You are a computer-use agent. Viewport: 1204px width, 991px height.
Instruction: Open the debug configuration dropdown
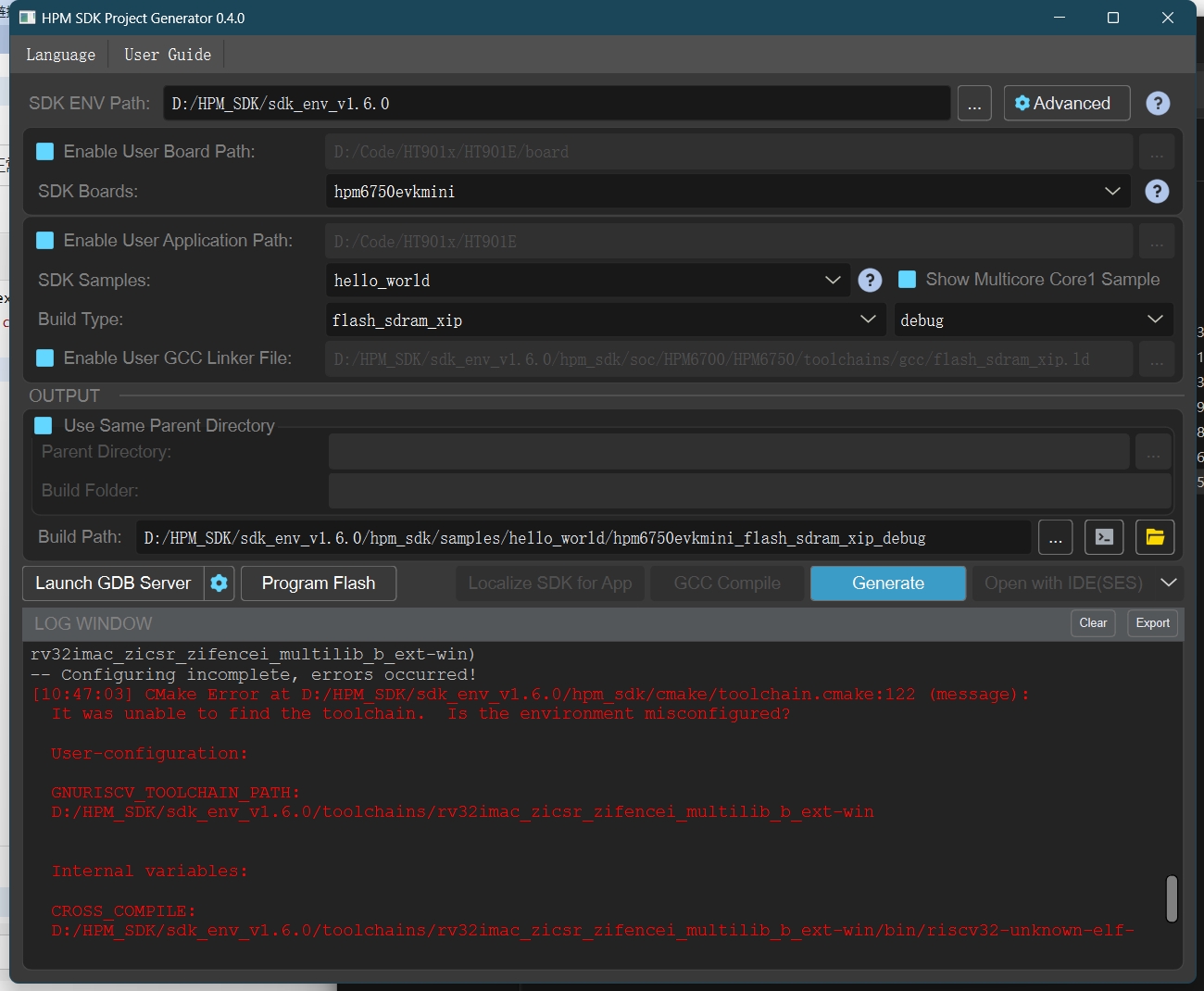[1033, 320]
